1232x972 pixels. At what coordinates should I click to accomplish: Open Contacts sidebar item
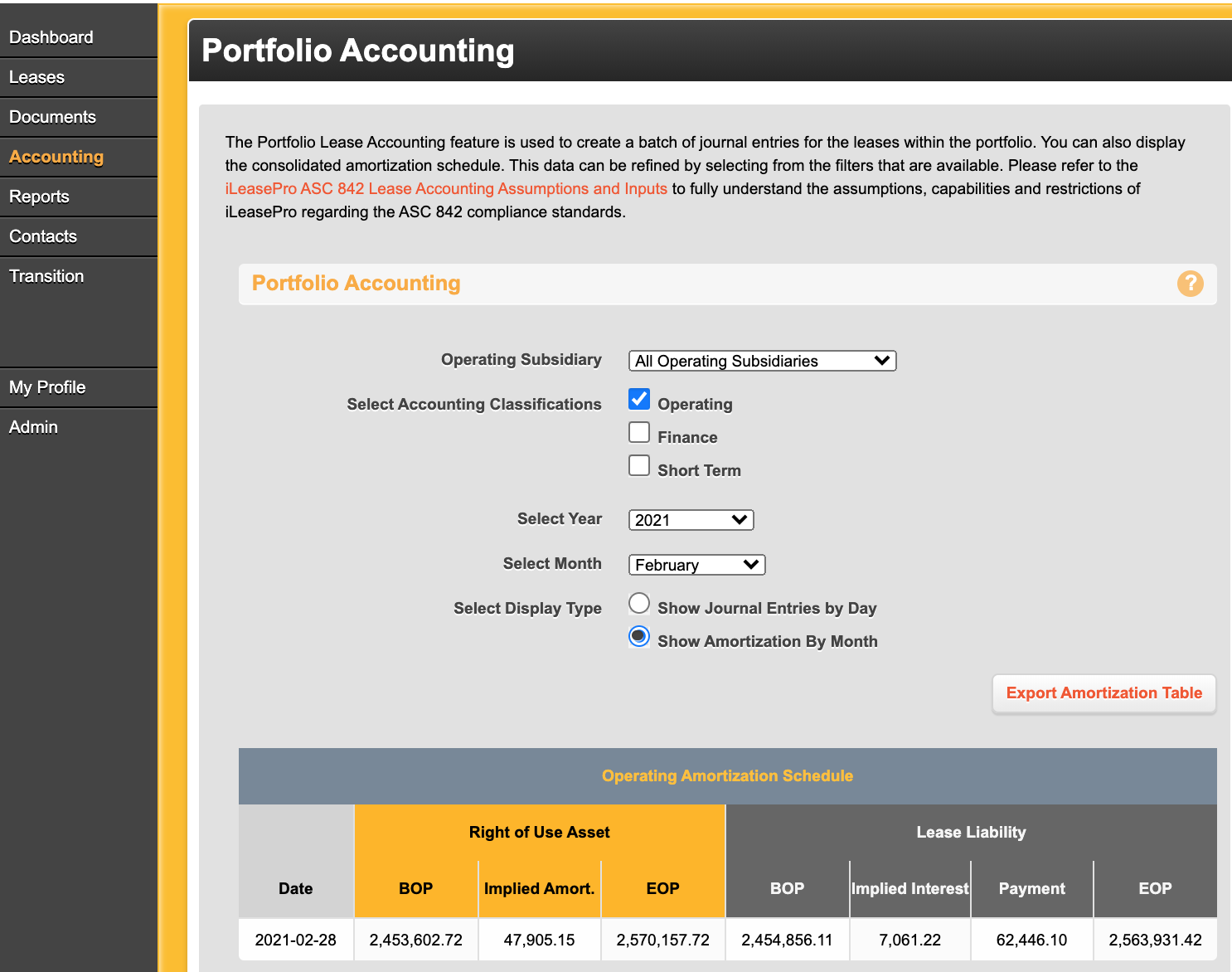79,236
